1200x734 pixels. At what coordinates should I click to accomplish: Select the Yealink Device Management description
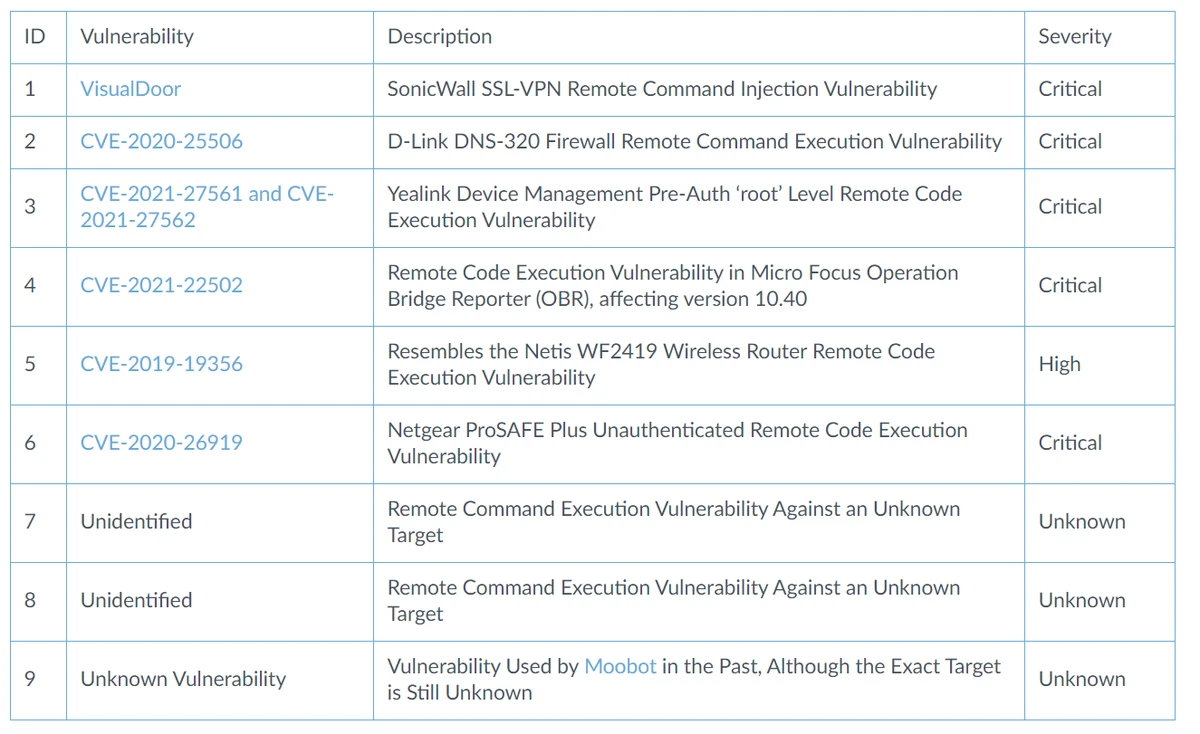pos(674,207)
